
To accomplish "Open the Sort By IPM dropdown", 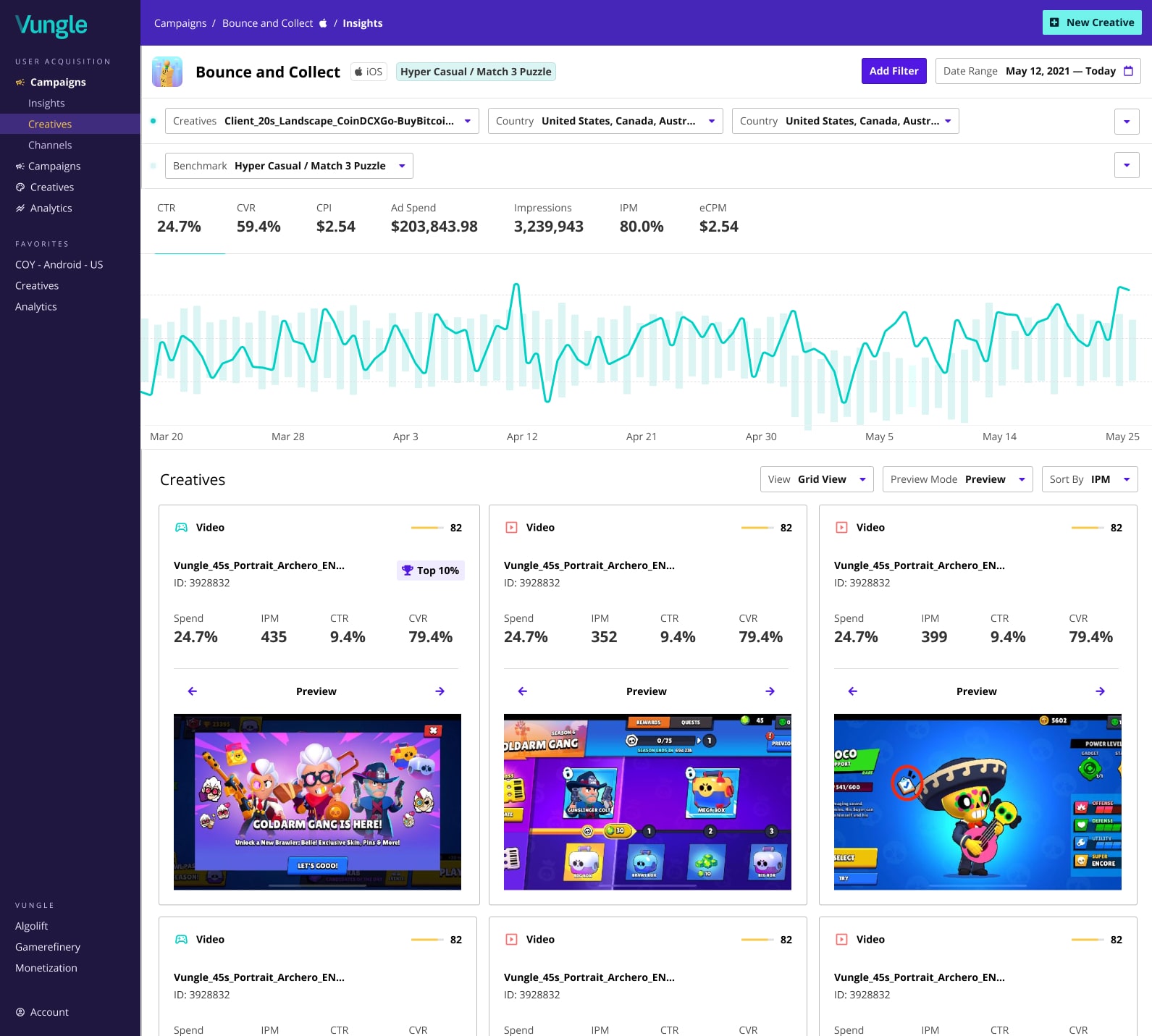I will pyautogui.click(x=1090, y=479).
